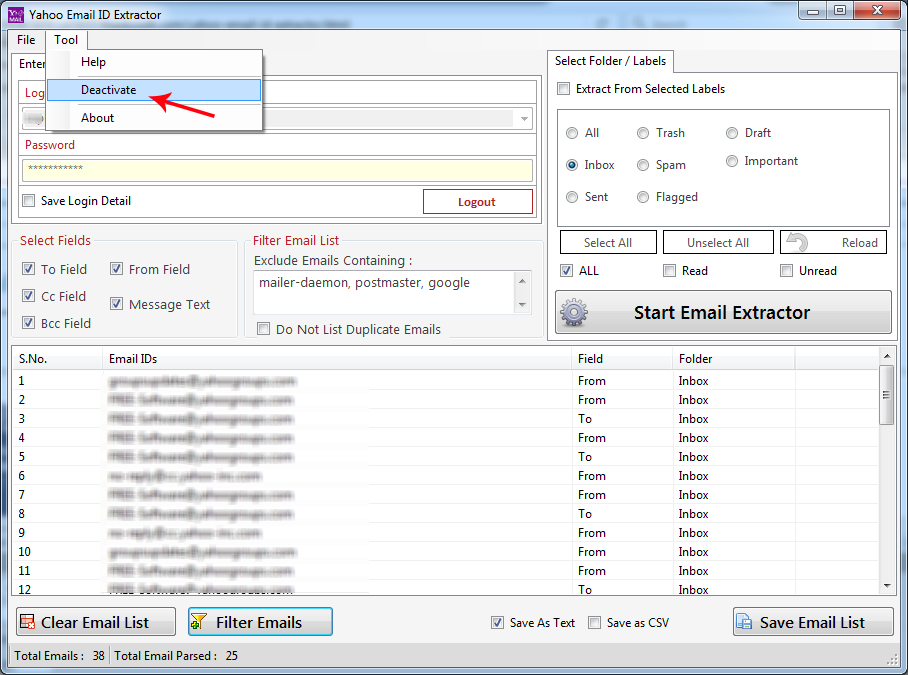Click exclude box scroll up arrow
The width and height of the screenshot is (908, 675).
pos(522,281)
